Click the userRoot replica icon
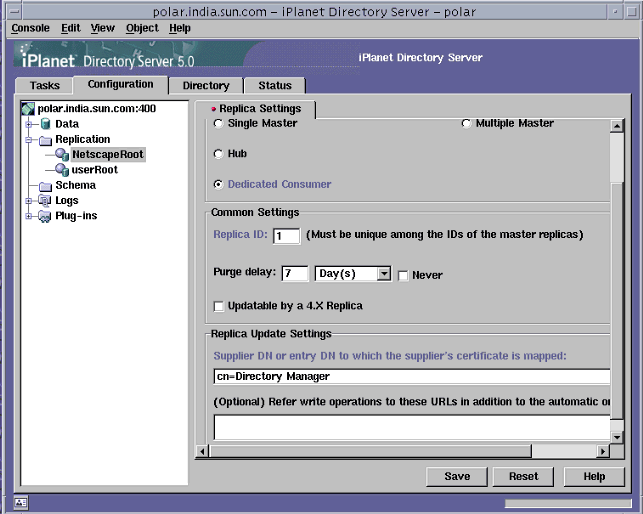The image size is (643, 514). [x=62, y=170]
